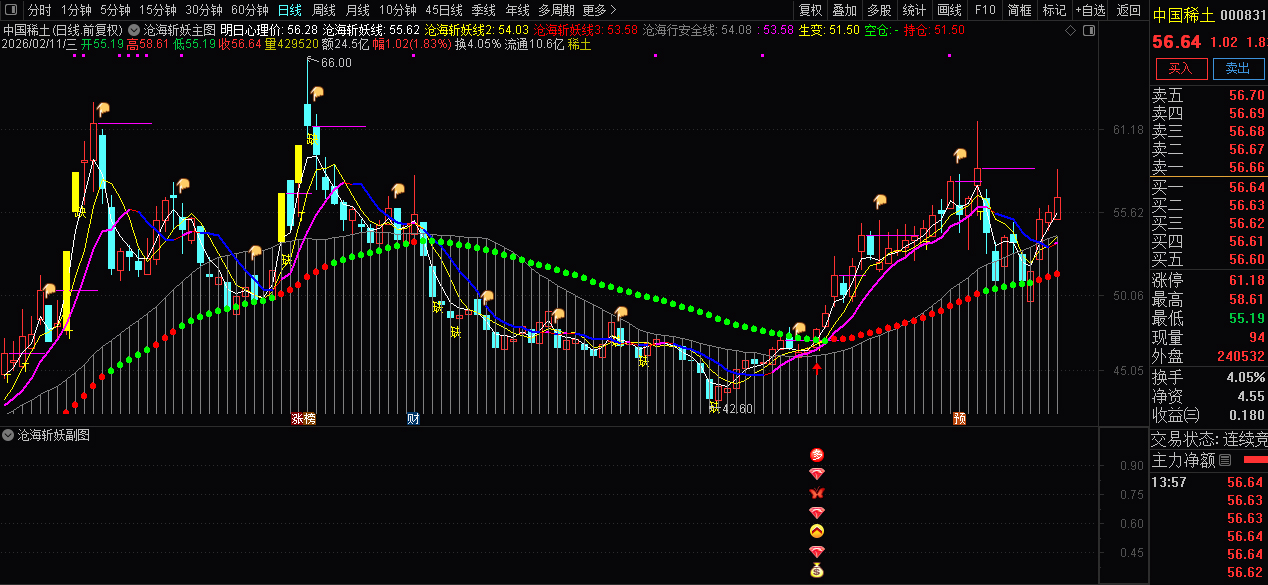Click the 中国稀土 stock name header
The width and height of the screenshot is (1268, 585).
(1184, 15)
